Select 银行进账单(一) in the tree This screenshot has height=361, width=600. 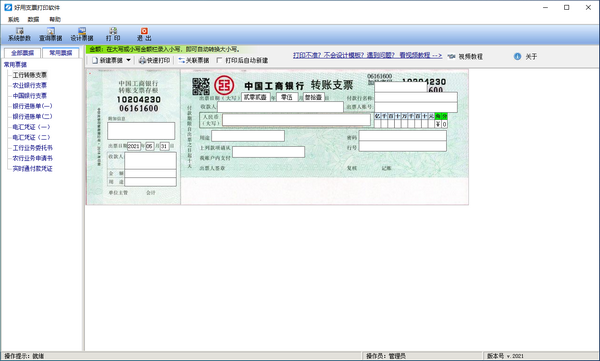33,106
